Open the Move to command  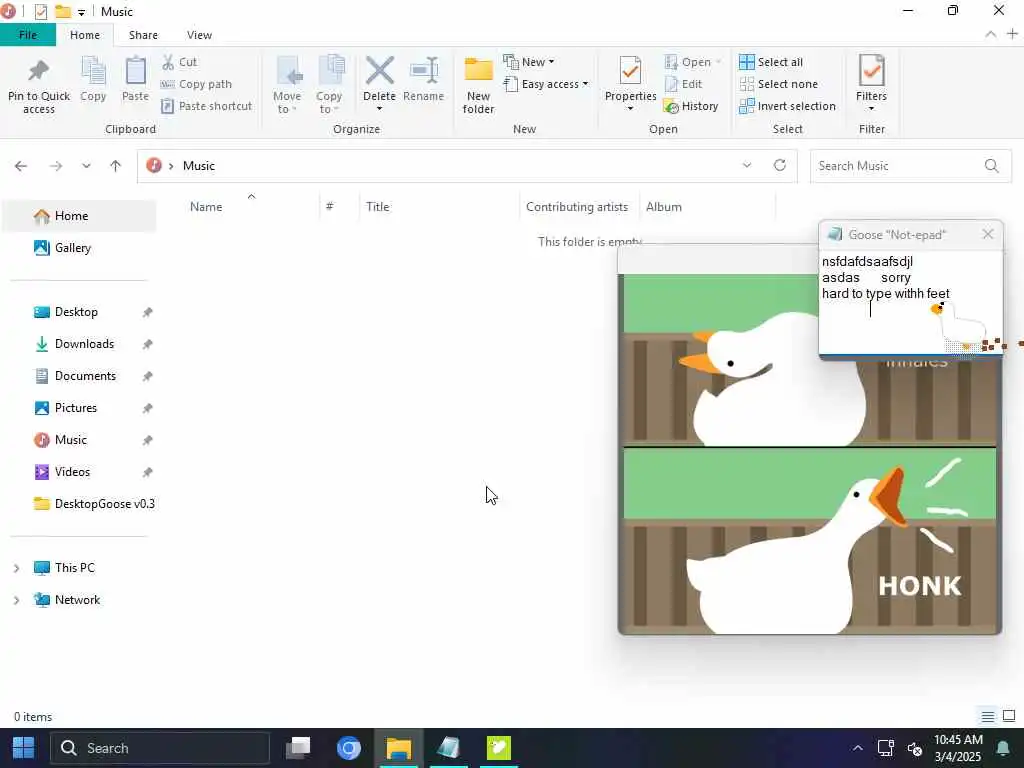coord(287,85)
